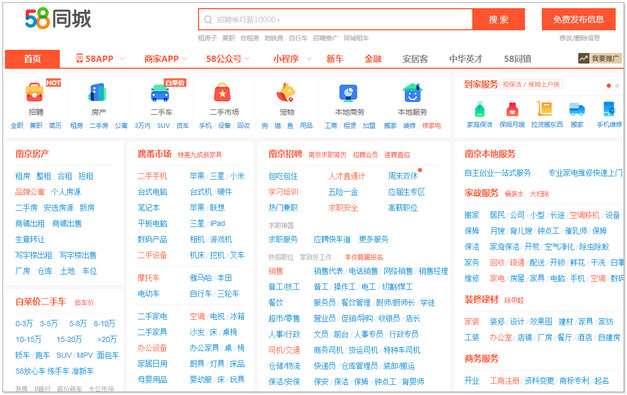Viewport: 627px width, 395px height.
Task: Open 人才直通计 under 南京招聘
Action: coord(347,176)
